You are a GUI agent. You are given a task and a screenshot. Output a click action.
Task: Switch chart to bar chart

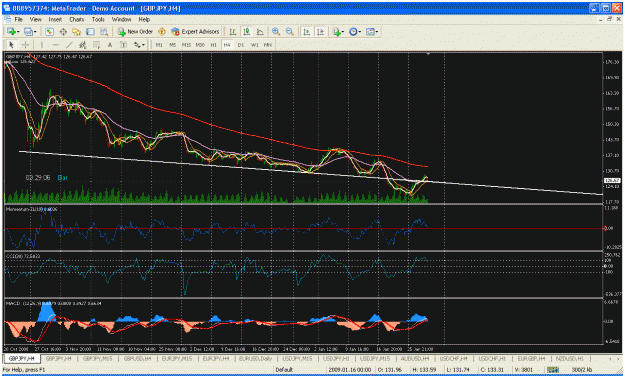point(232,31)
